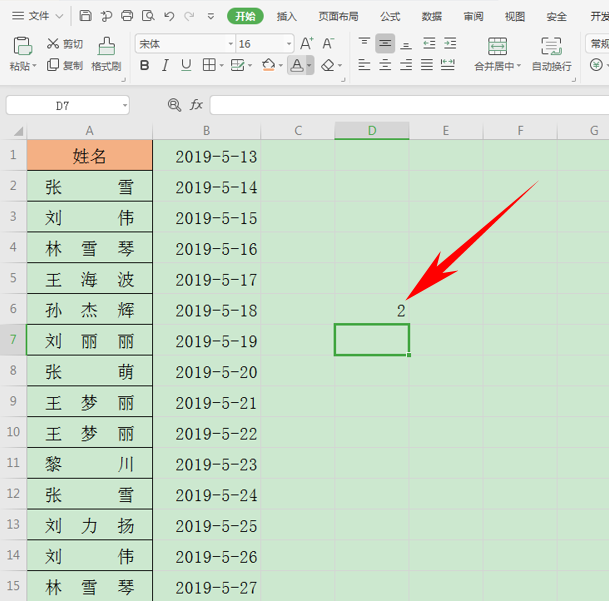
Task: Expand quick access toolbar customize arrow
Action: [x=211, y=16]
